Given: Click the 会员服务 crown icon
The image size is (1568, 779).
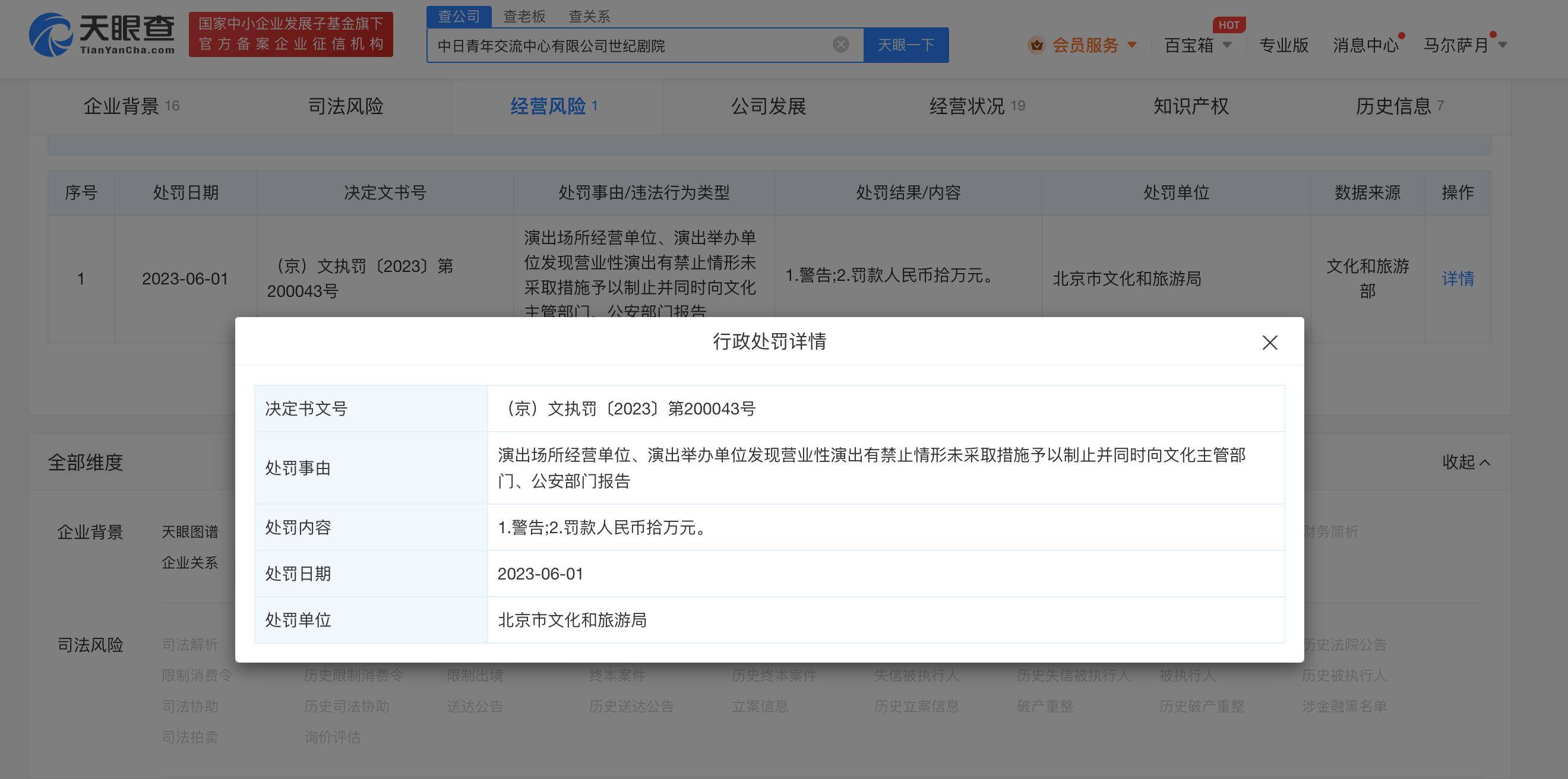Looking at the screenshot, I should (1036, 45).
